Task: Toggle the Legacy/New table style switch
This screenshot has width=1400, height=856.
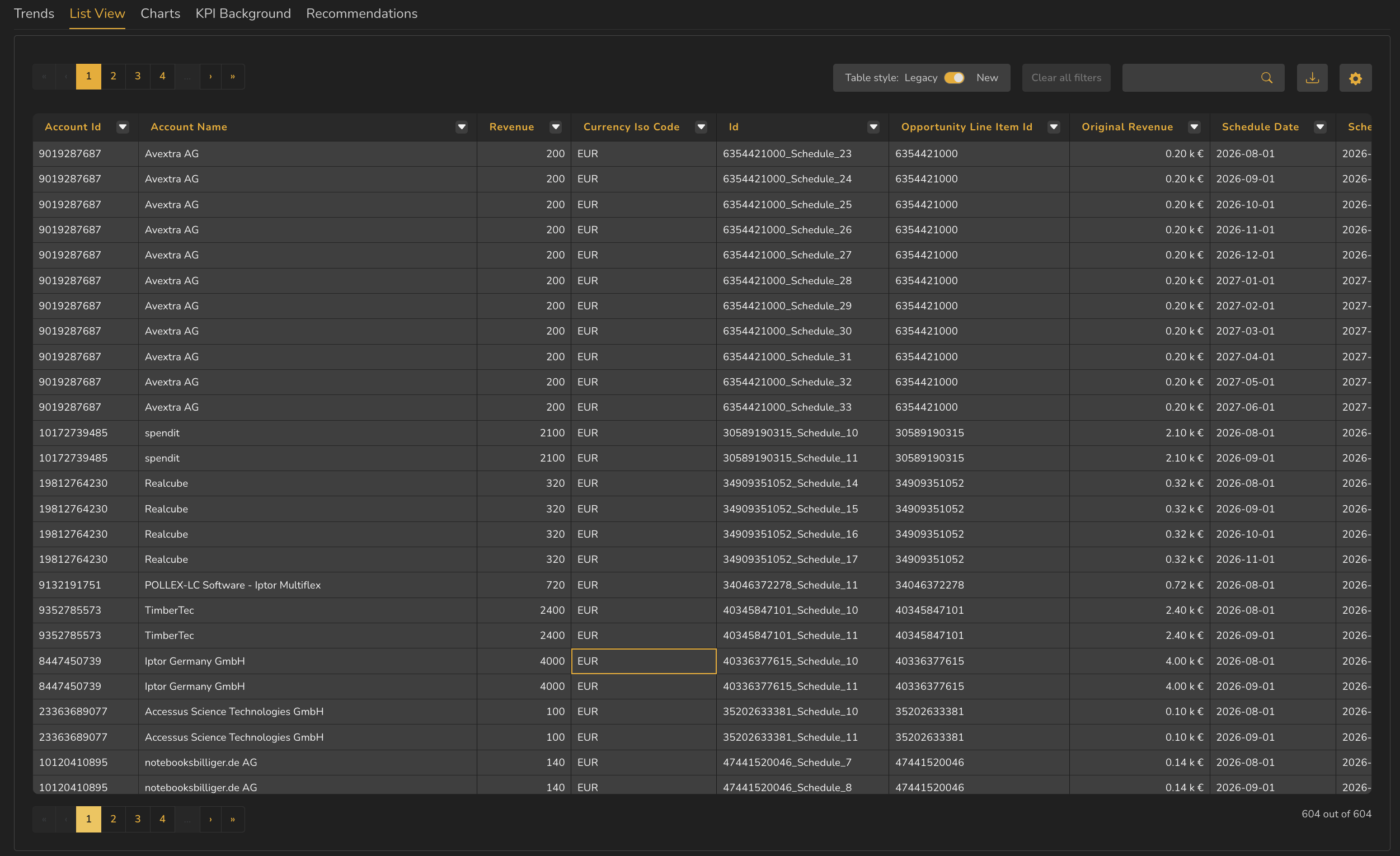Action: 954,78
